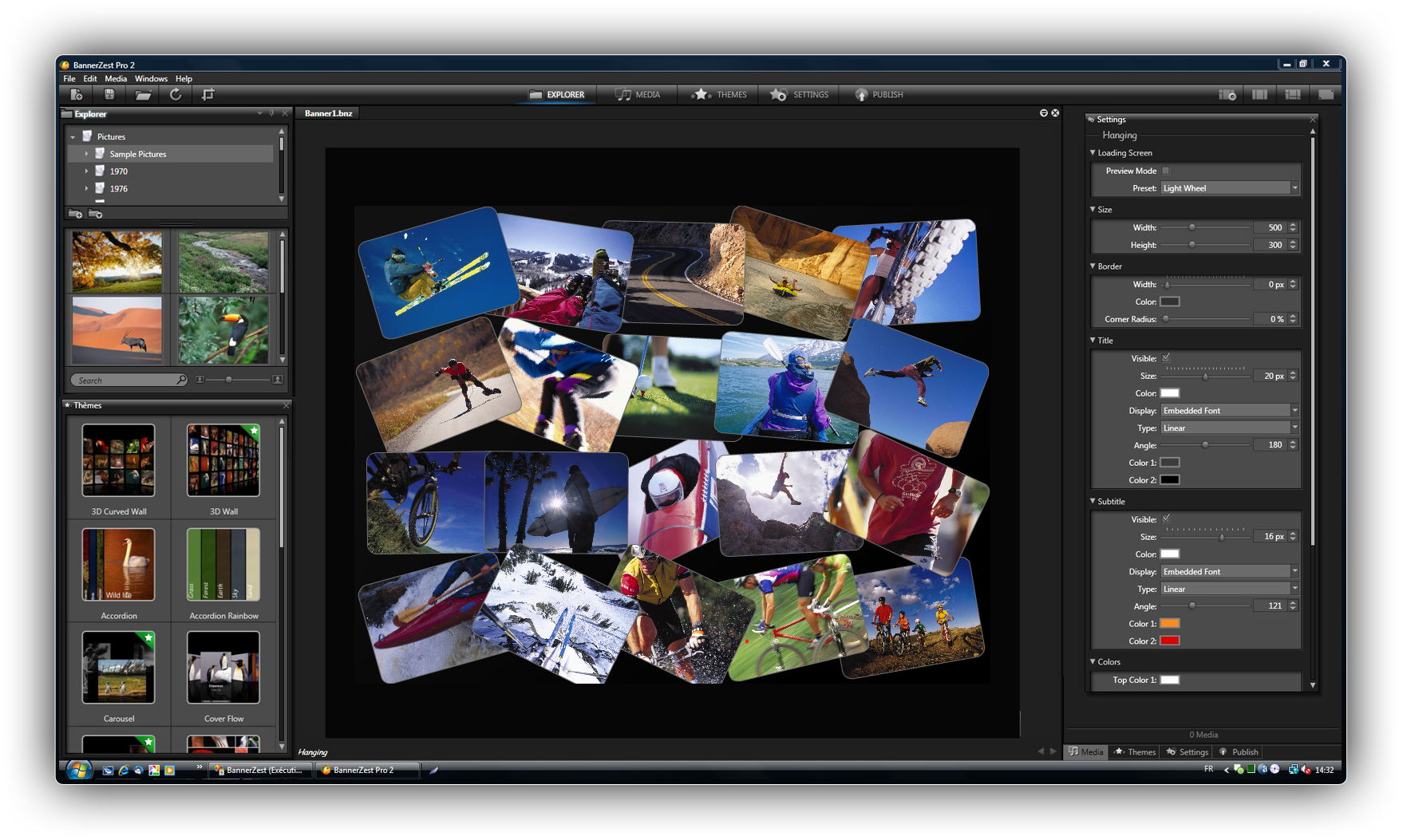Go to the PUBLISH step
This screenshot has width=1403, height=840.
(879, 95)
